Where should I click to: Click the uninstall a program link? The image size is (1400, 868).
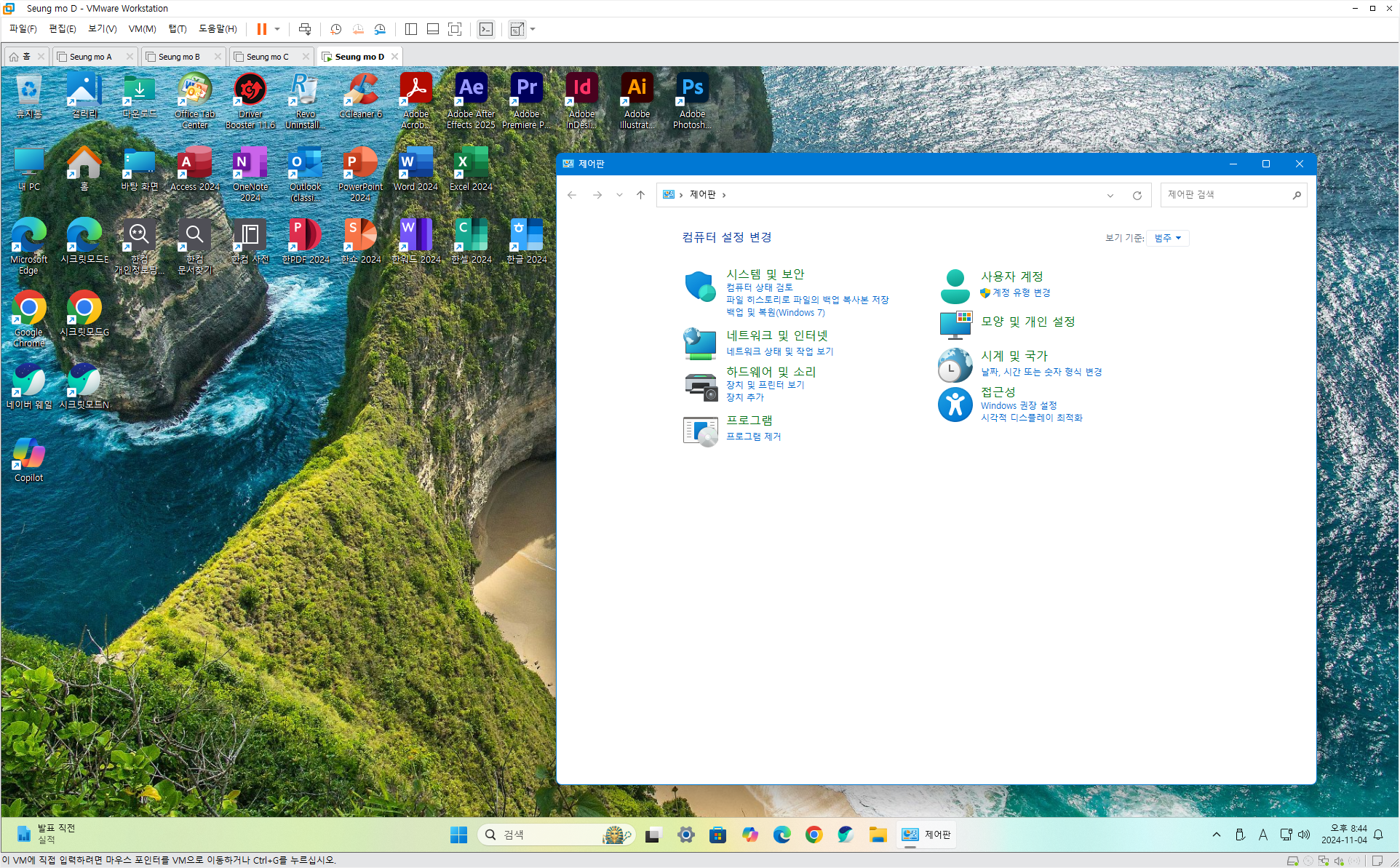[x=753, y=437]
